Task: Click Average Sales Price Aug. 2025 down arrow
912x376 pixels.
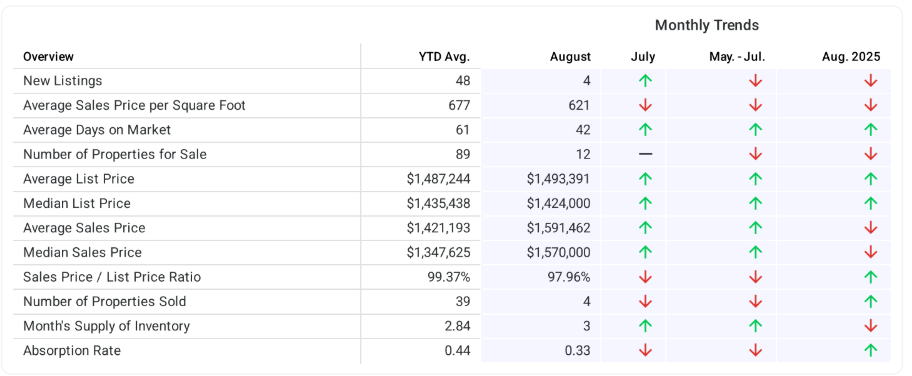Action: [870, 228]
